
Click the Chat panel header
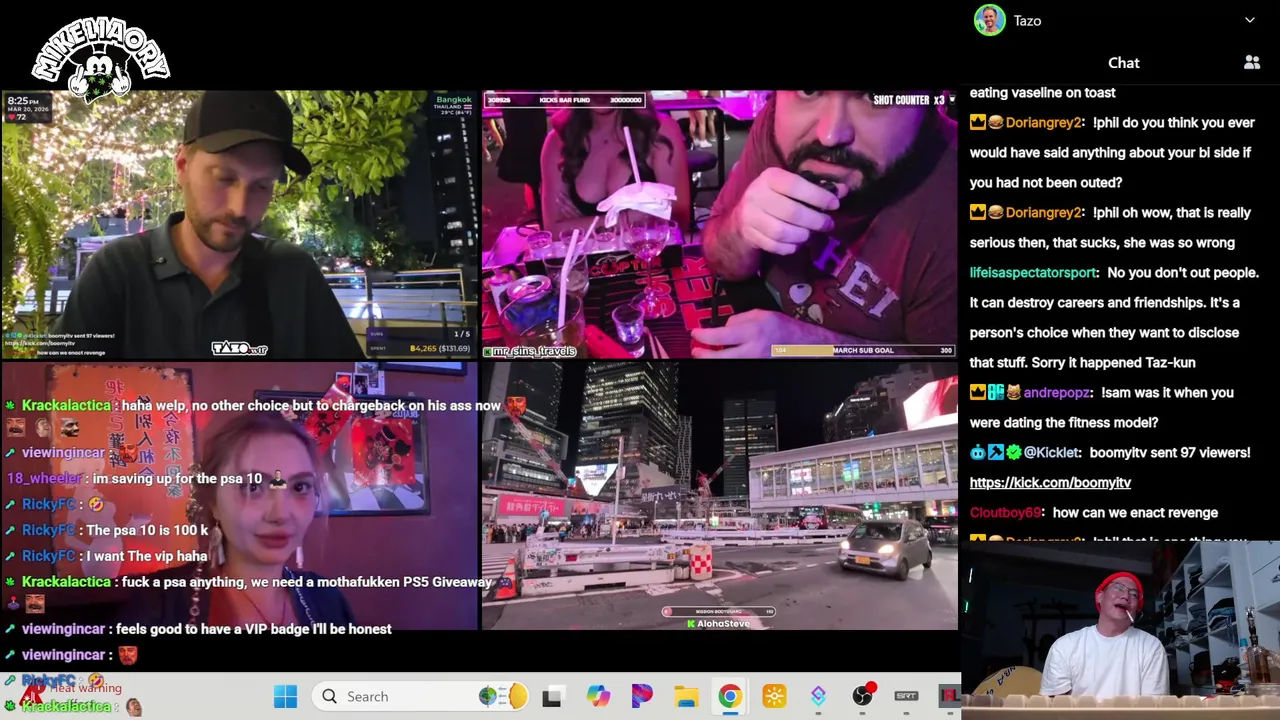point(1123,62)
